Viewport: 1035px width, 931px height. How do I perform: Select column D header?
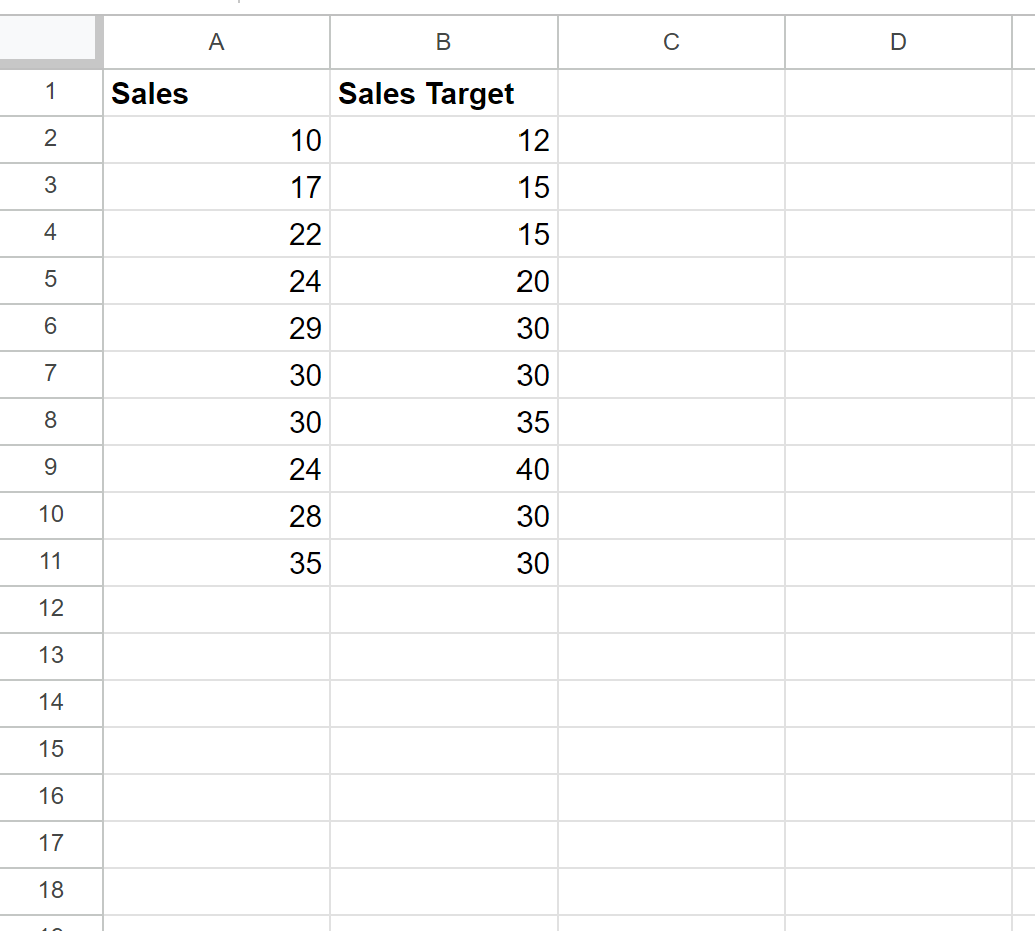898,42
